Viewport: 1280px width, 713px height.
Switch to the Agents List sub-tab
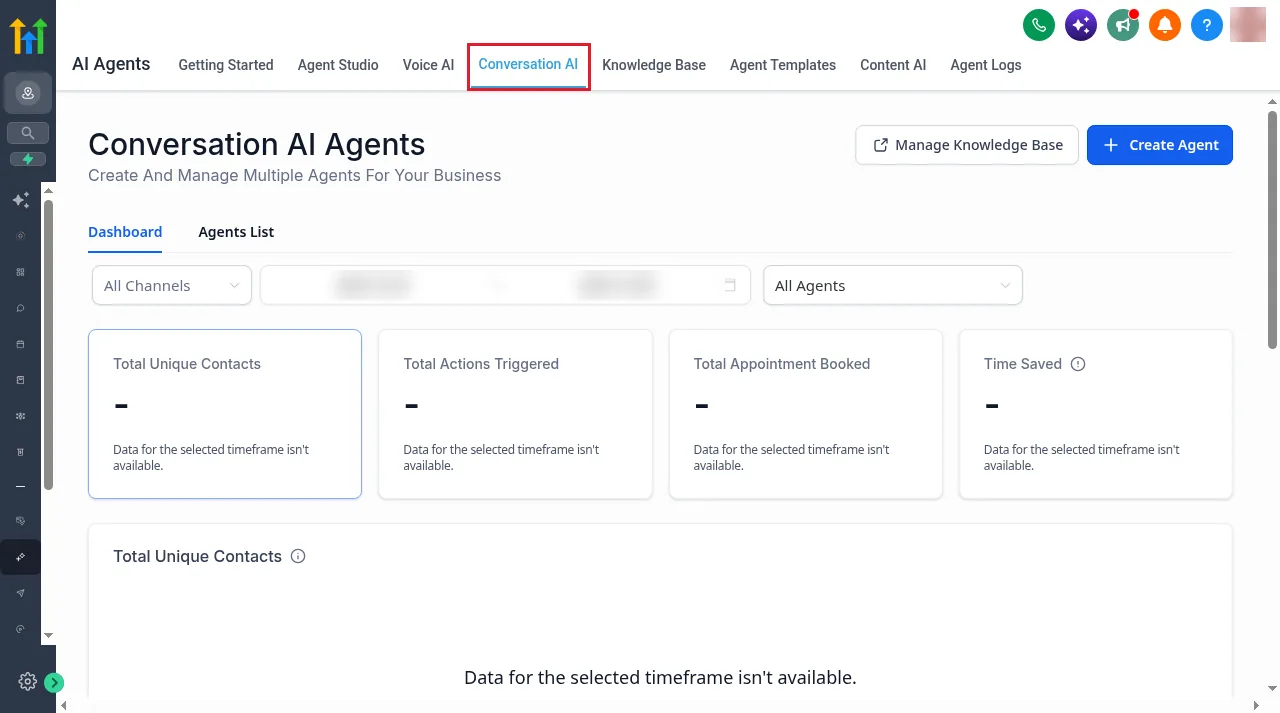[x=236, y=232]
